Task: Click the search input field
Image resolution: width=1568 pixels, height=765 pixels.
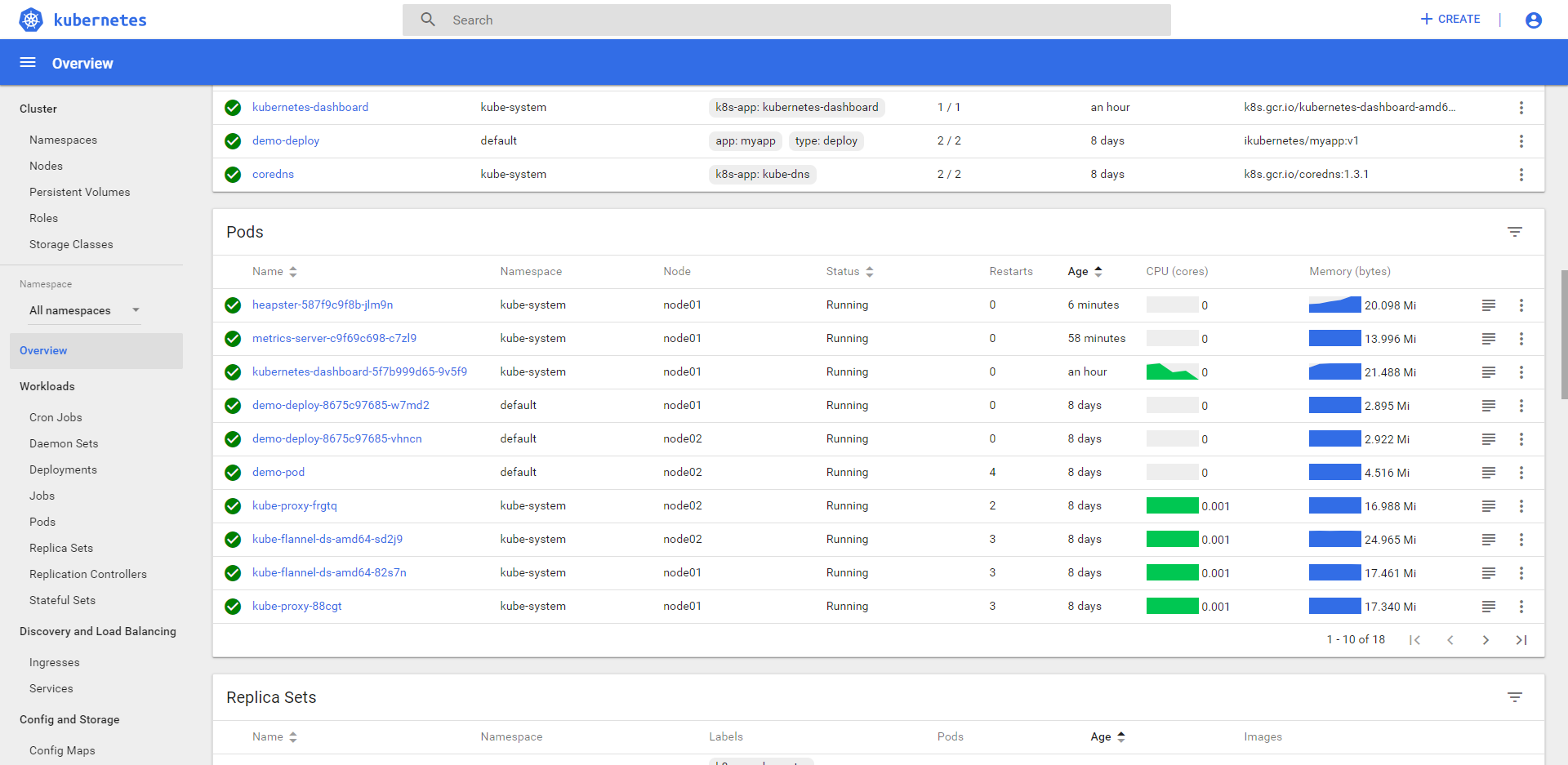Action: point(786,20)
